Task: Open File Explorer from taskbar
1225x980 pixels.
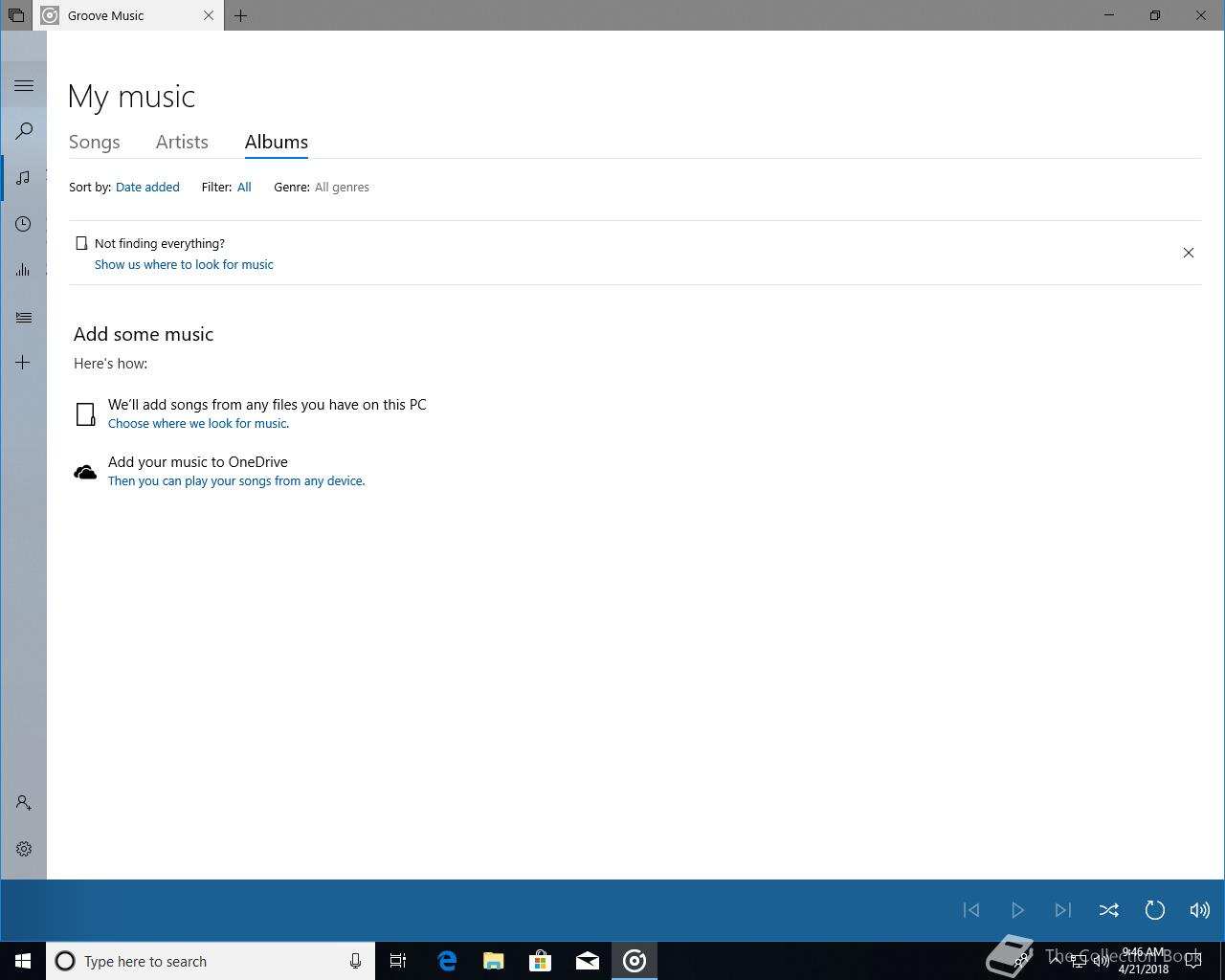Action: tap(494, 961)
